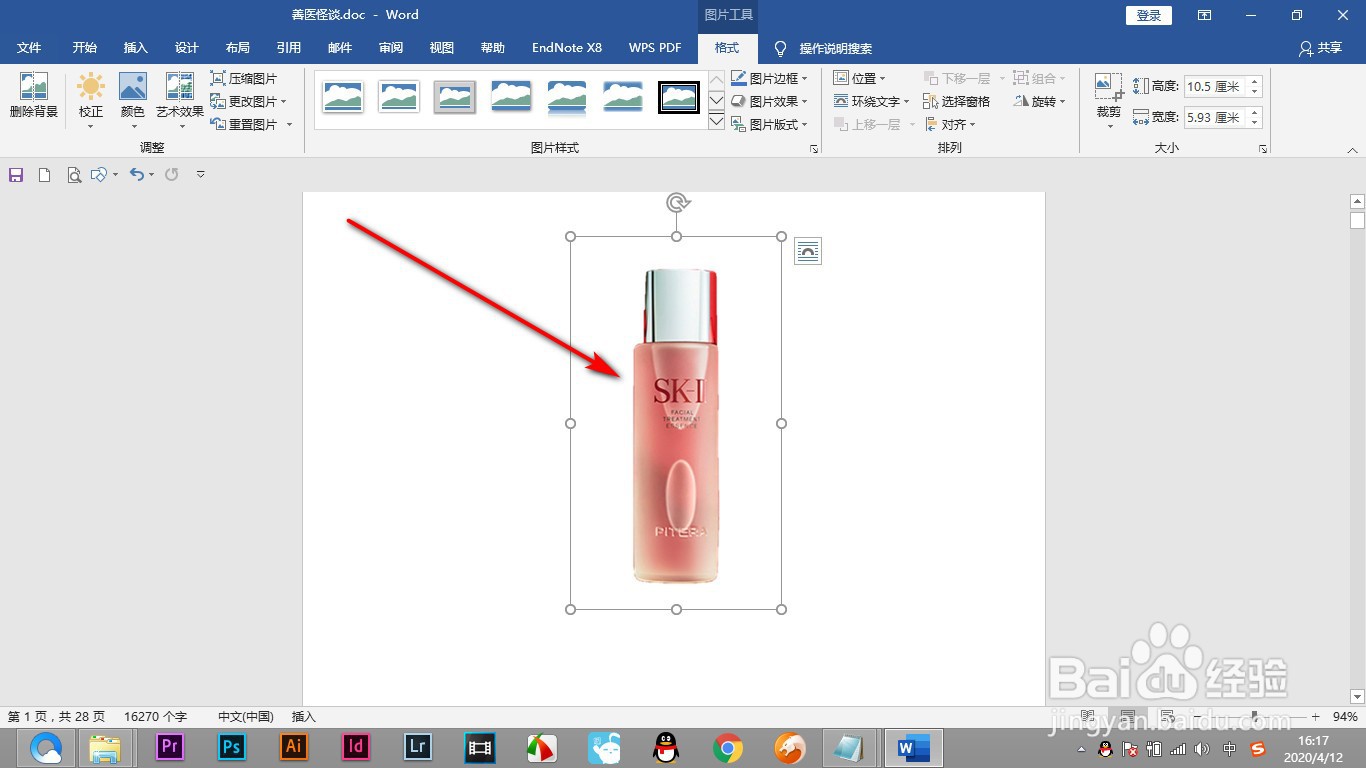
Task: Switch to the References (引用) tab
Action: click(x=289, y=48)
